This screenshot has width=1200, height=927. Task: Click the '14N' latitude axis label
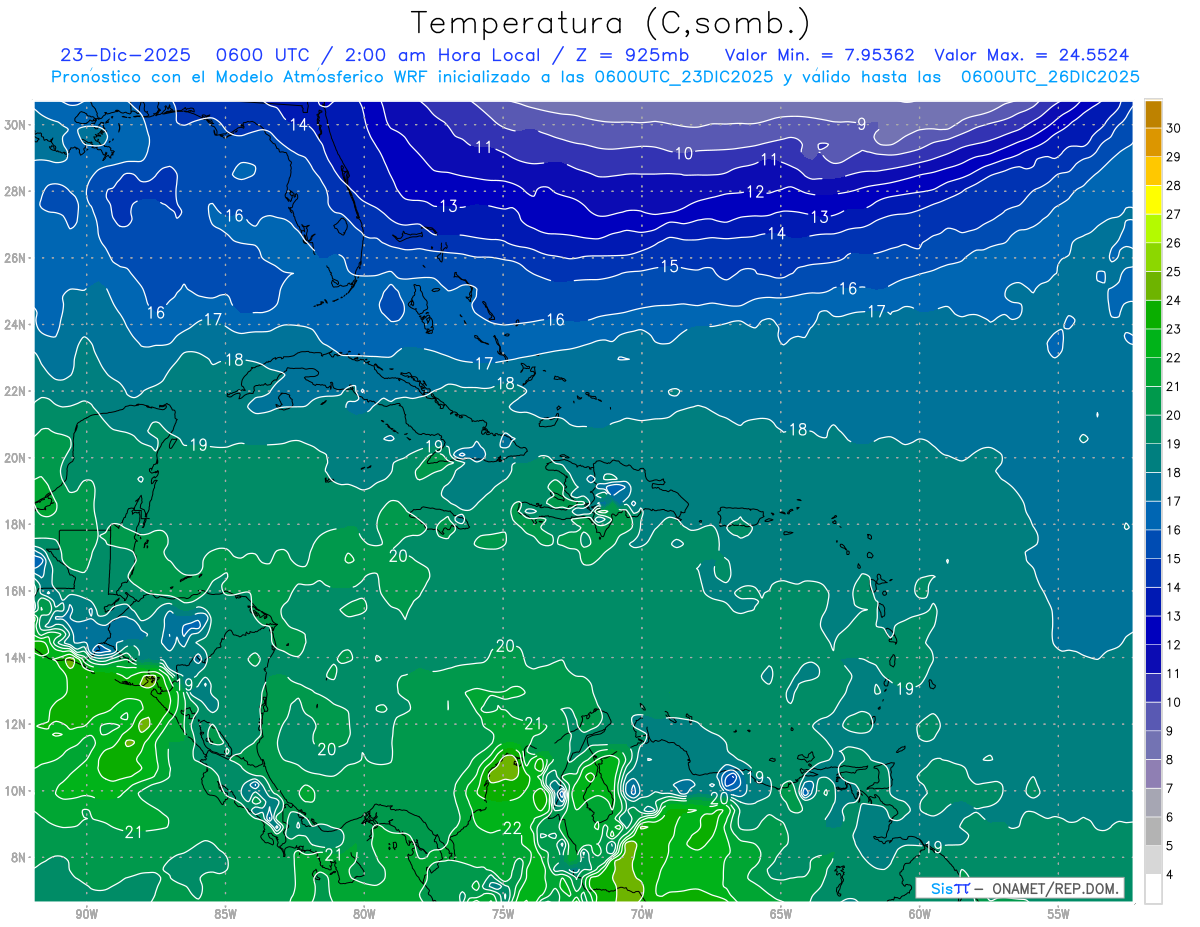coord(15,658)
